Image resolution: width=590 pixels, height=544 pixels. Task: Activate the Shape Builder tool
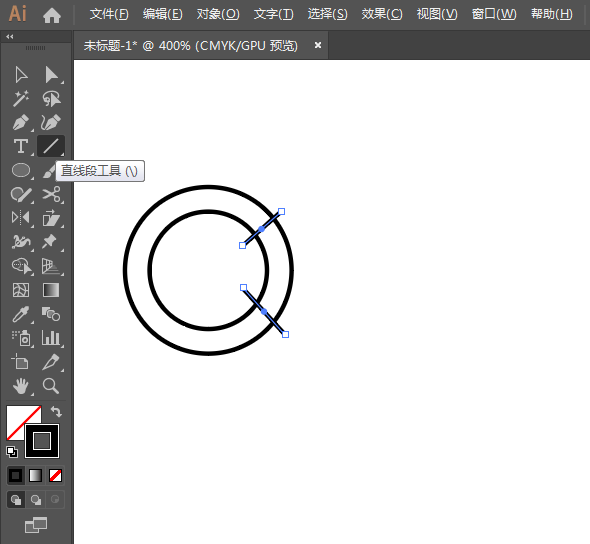[22, 266]
